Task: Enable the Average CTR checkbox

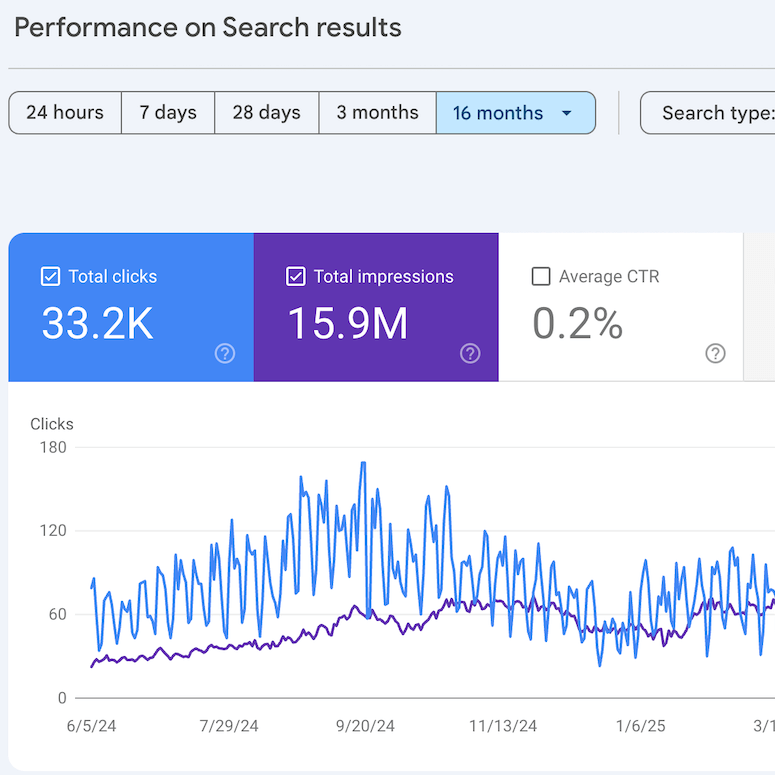Action: (541, 277)
